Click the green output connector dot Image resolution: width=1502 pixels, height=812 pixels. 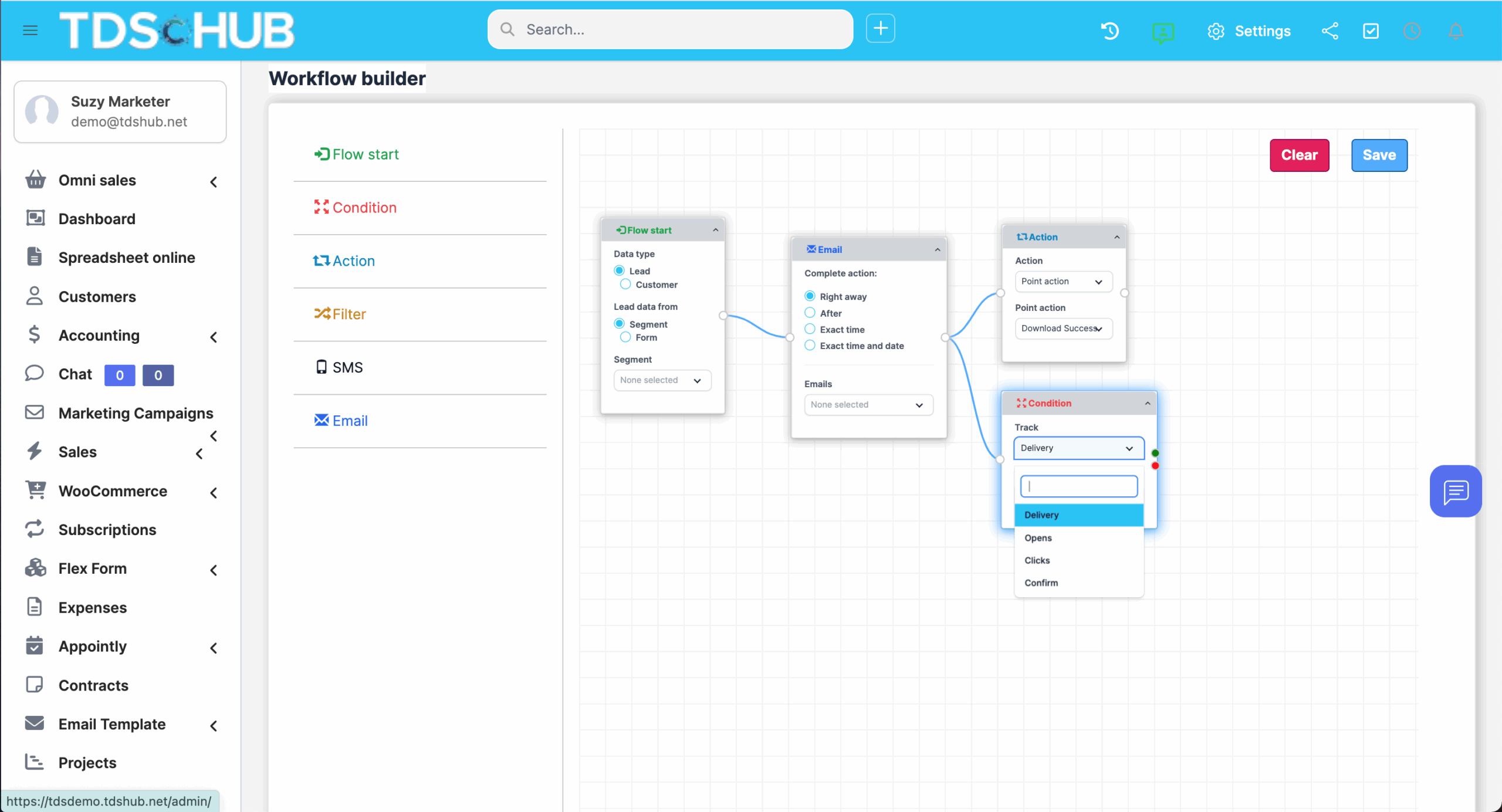pos(1155,453)
